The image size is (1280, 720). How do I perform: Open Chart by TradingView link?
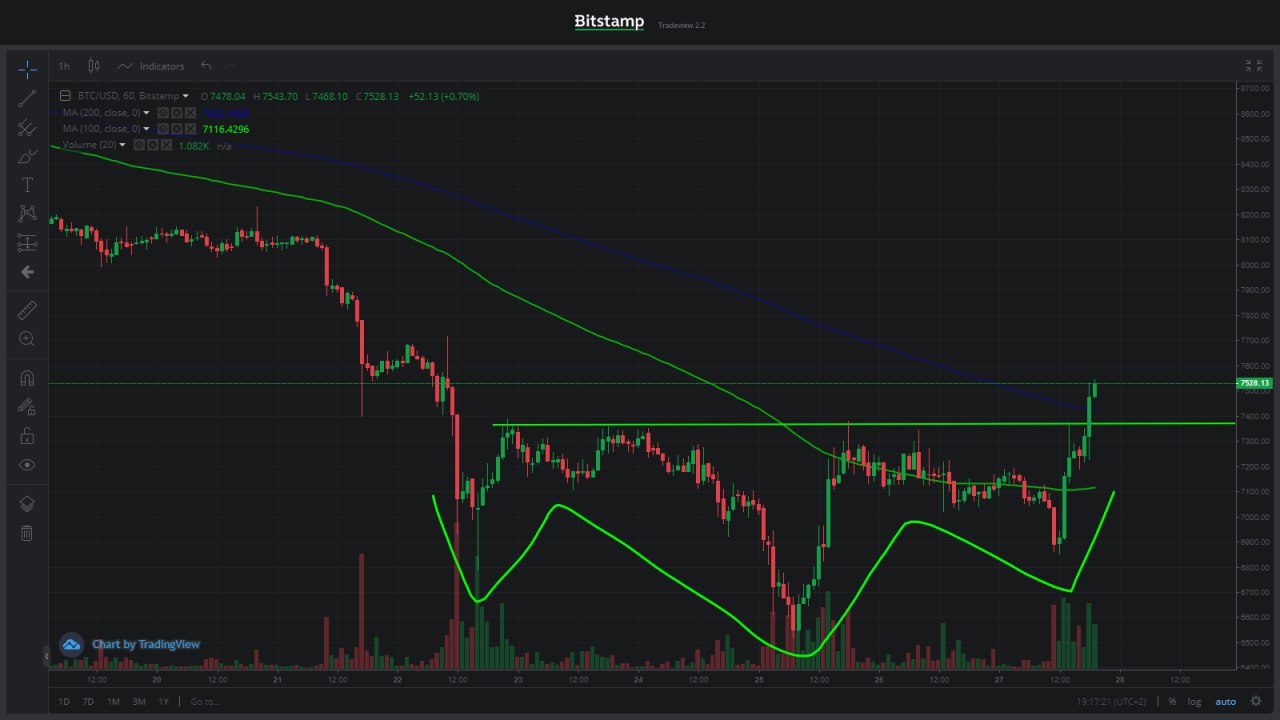point(146,644)
